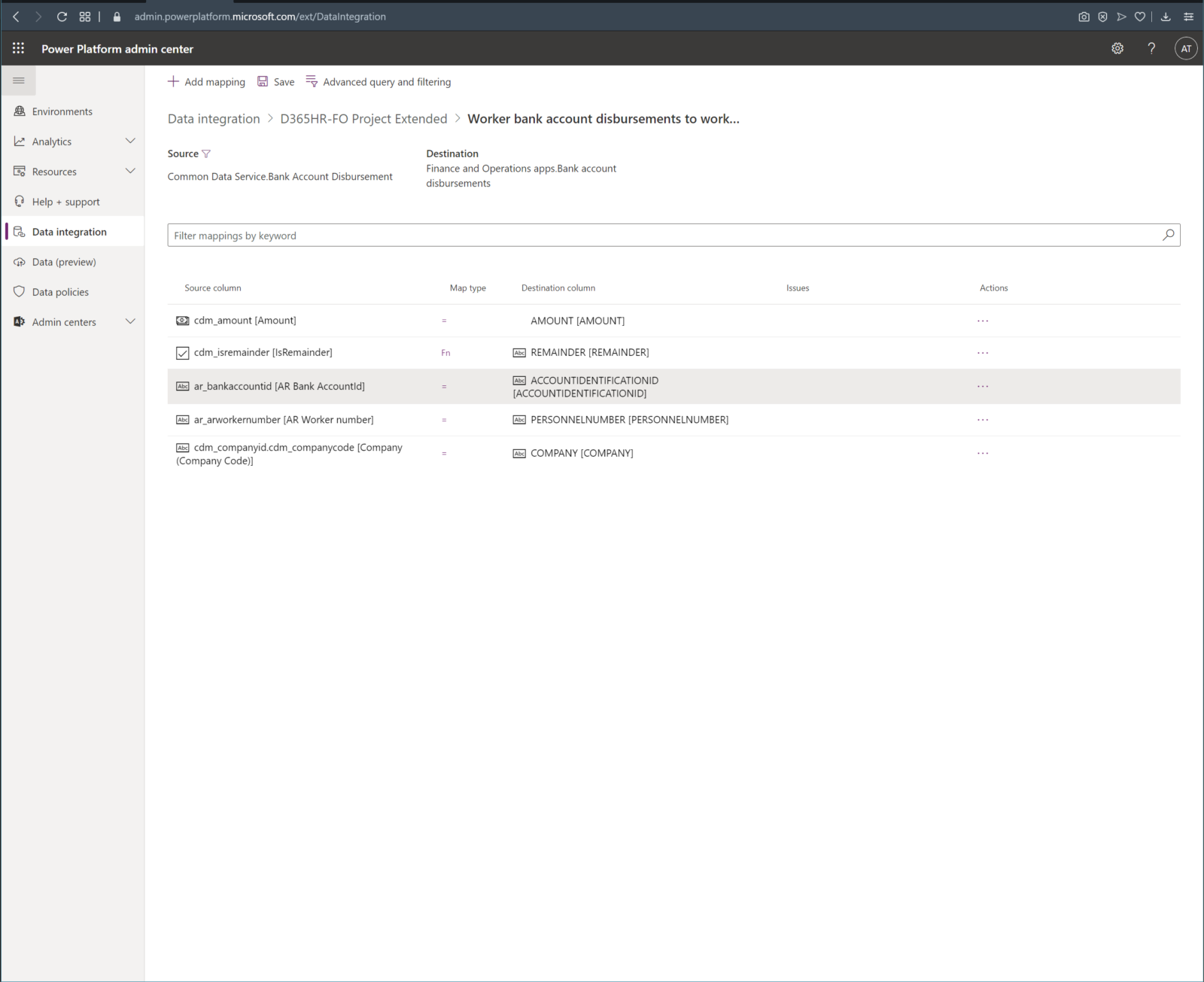Open the AT account avatar

tap(1186, 48)
